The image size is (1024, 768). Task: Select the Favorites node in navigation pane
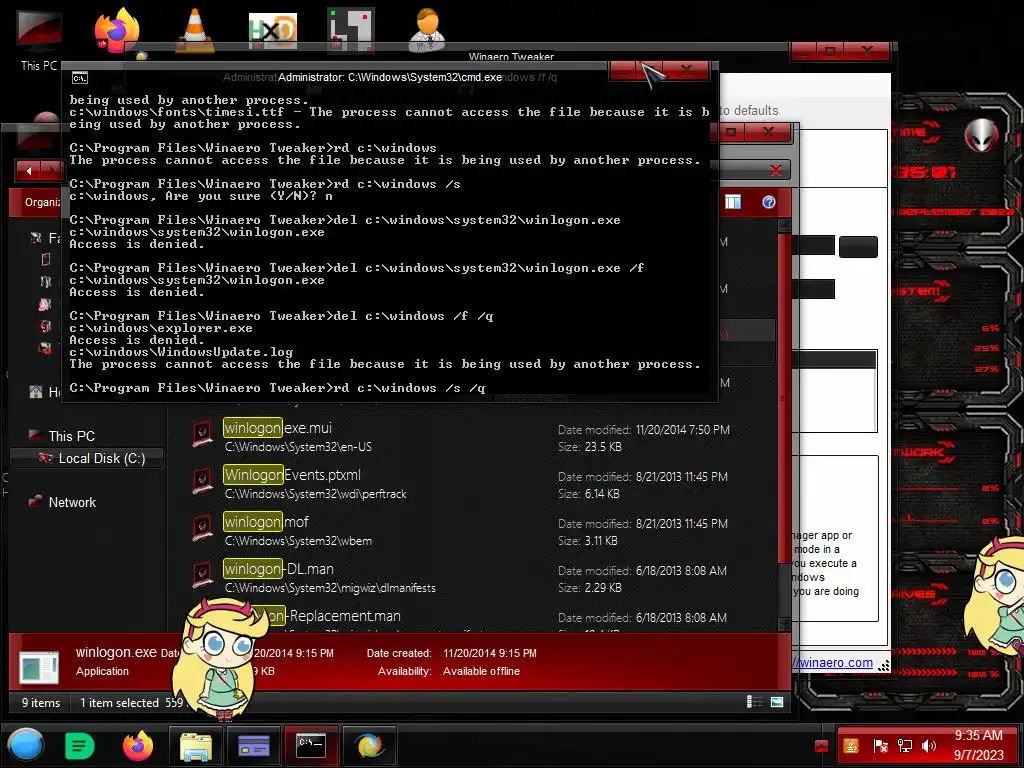(x=44, y=238)
